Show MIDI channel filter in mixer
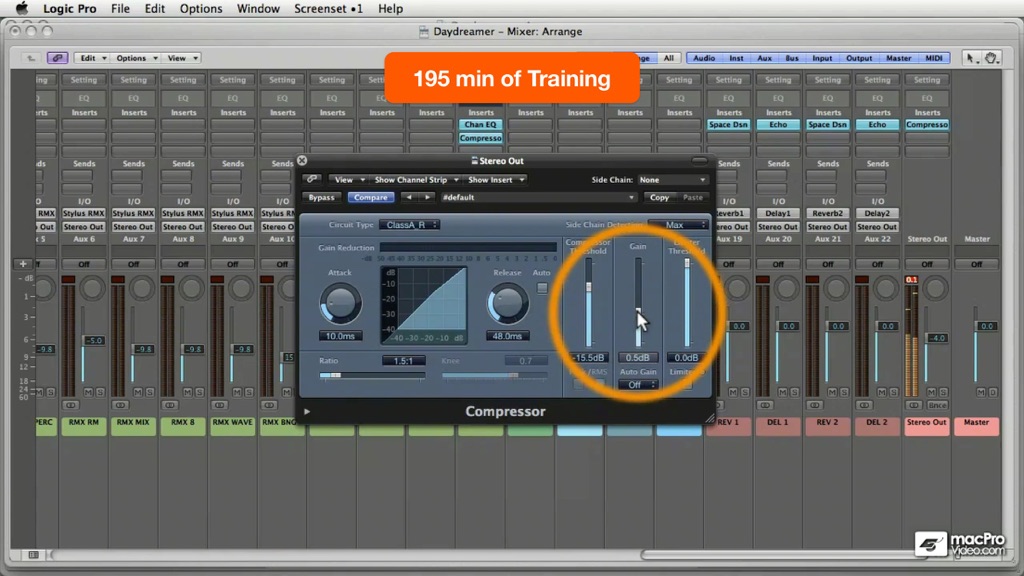The height and width of the screenshot is (576, 1024). 934,58
